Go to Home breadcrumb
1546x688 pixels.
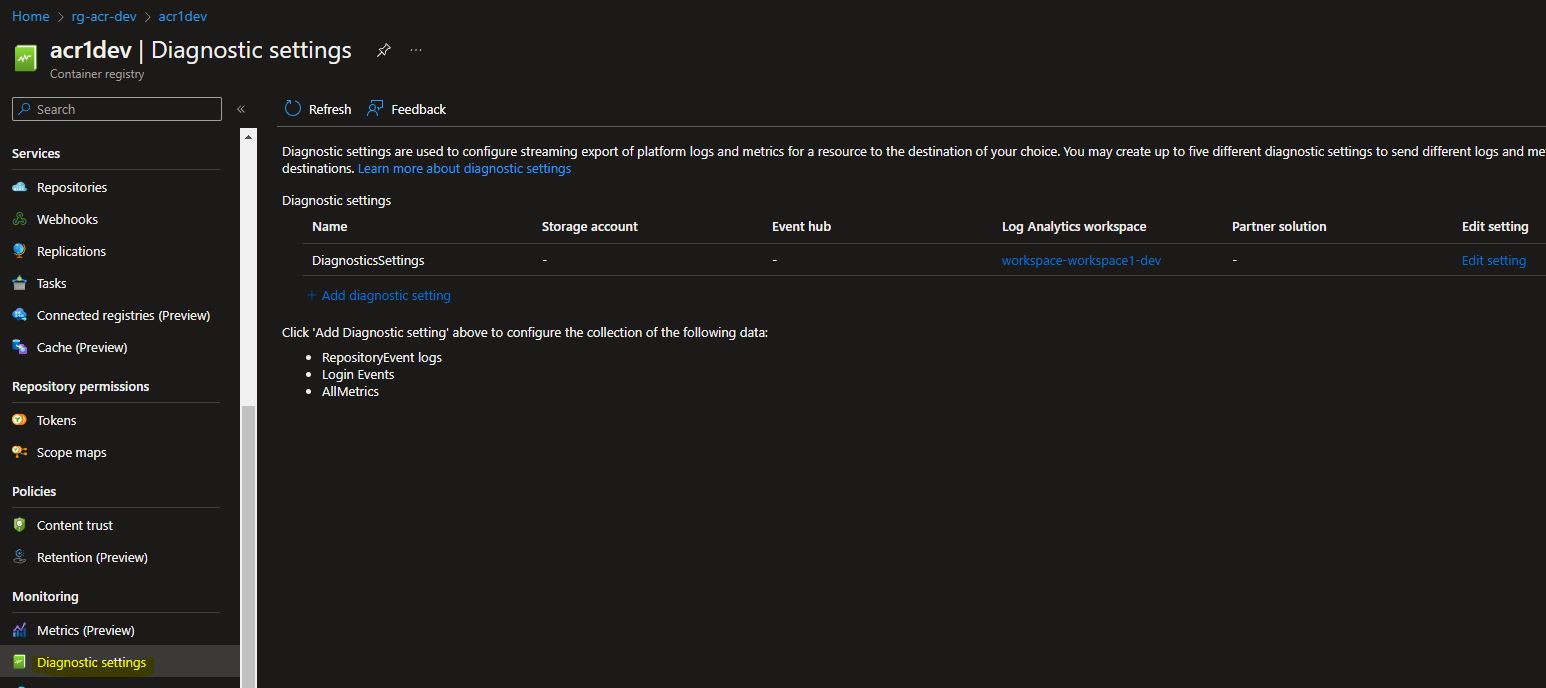tap(30, 16)
